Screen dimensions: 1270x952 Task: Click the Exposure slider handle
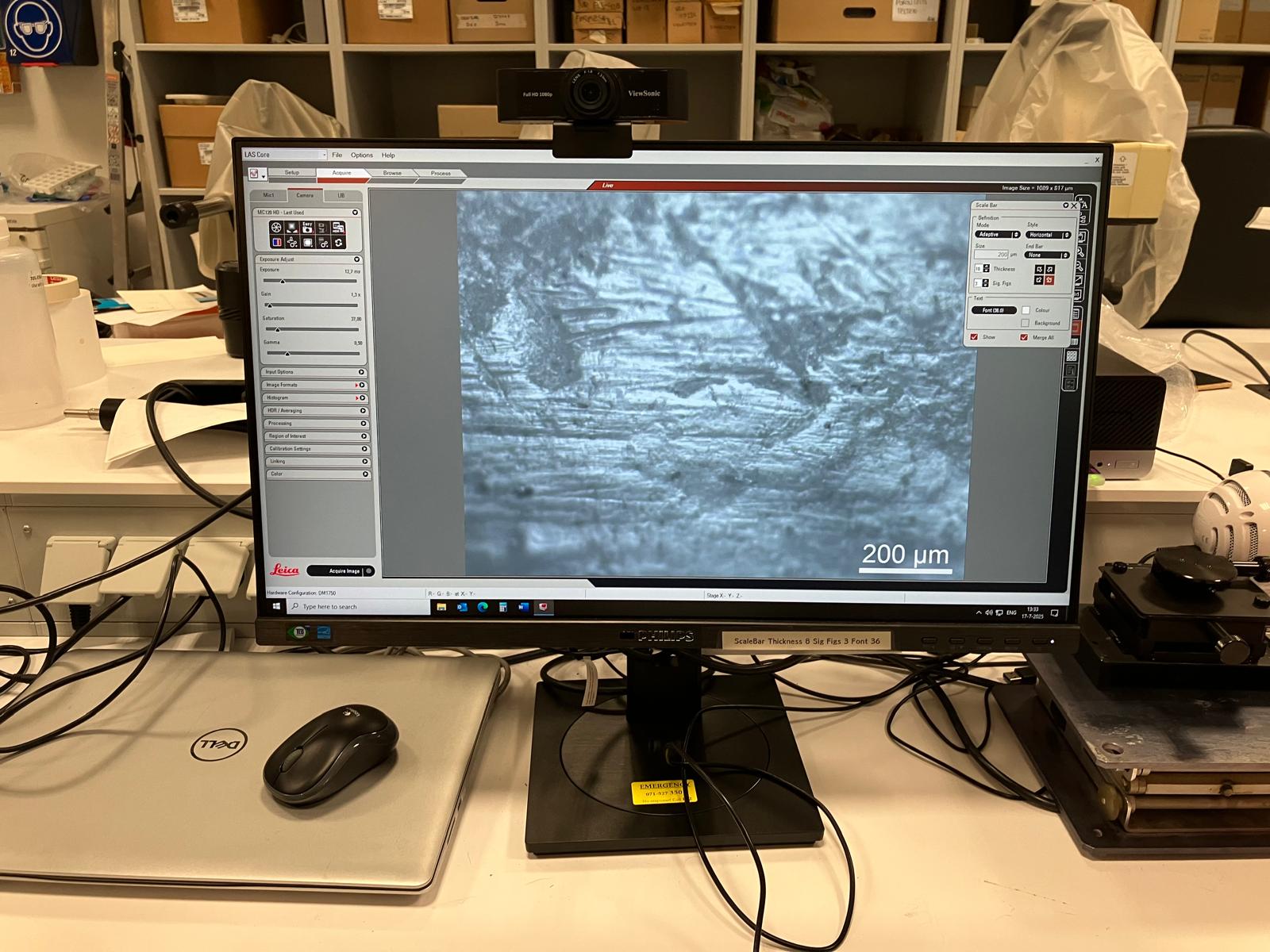pyautogui.click(x=282, y=282)
